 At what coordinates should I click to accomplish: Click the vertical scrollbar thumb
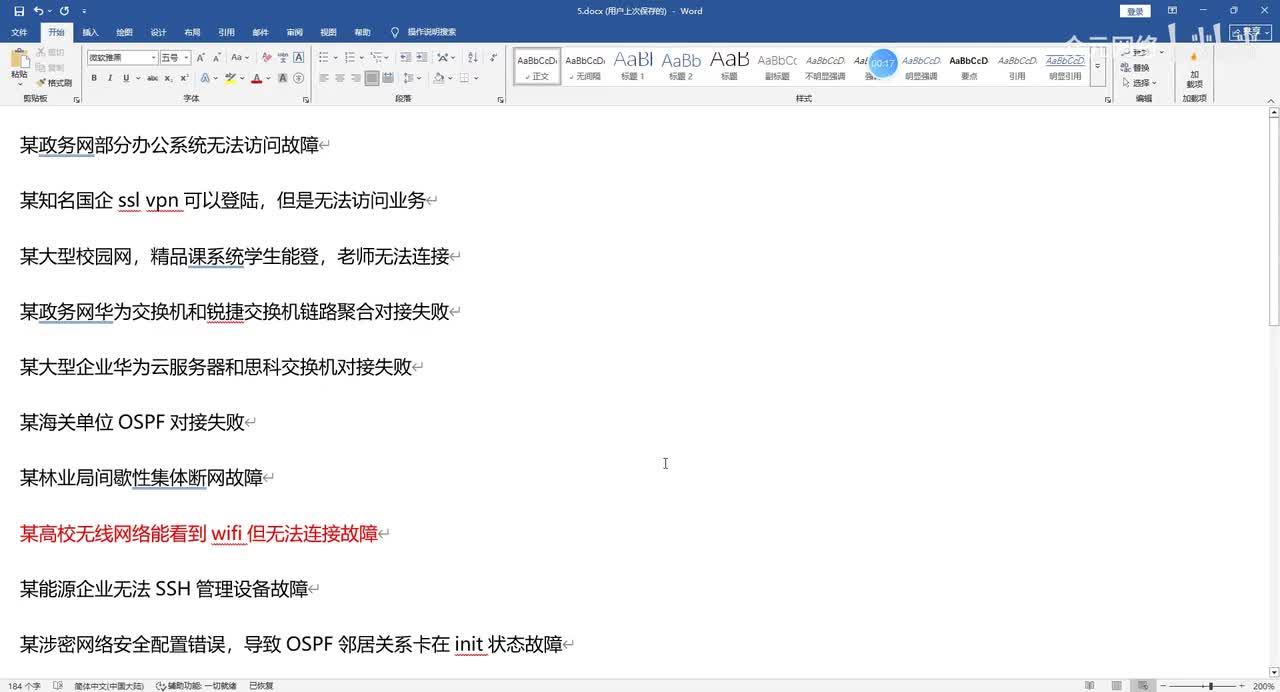tap(1273, 222)
